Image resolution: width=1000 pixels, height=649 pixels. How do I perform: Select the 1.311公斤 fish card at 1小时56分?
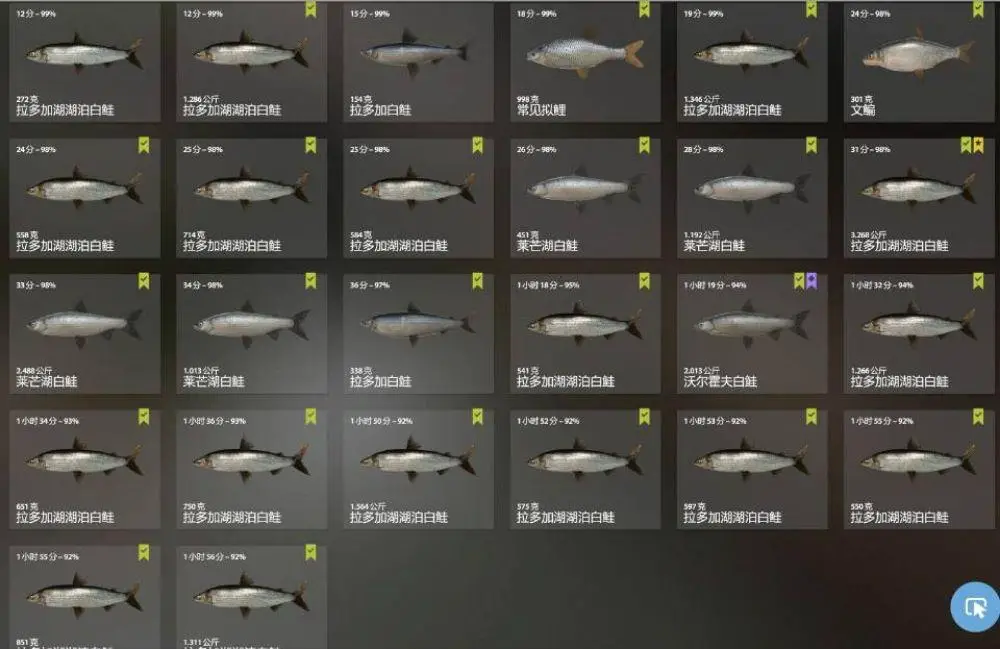tap(251, 597)
